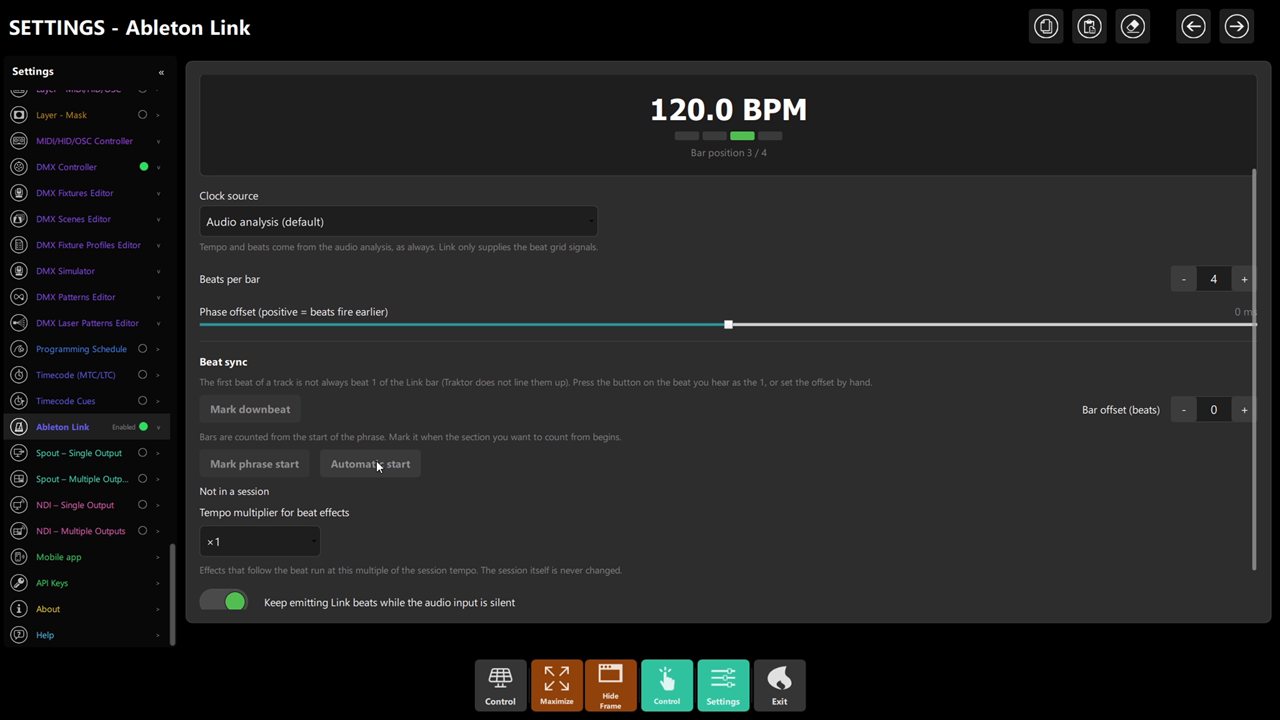Click the Timecode (MTC/LTC) clock icon
1280x720 pixels.
coord(18,375)
